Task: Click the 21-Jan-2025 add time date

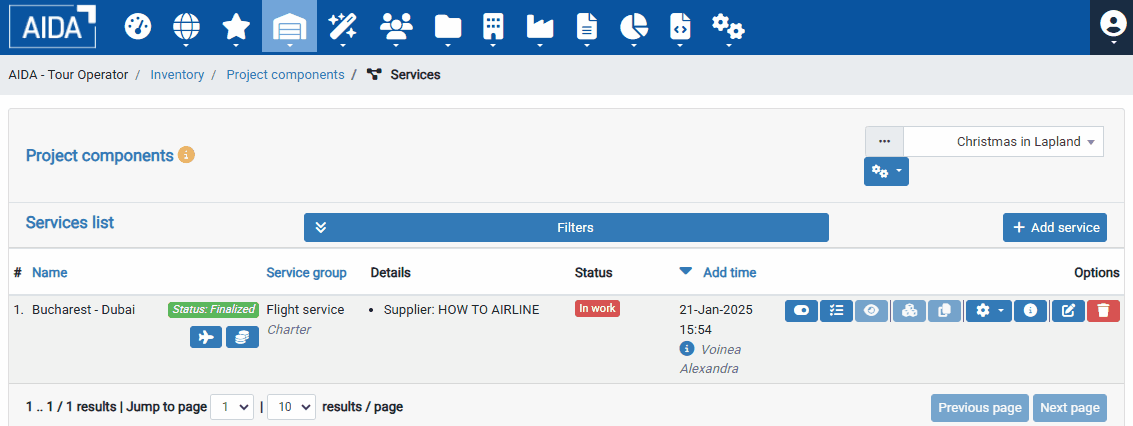Action: (x=716, y=310)
